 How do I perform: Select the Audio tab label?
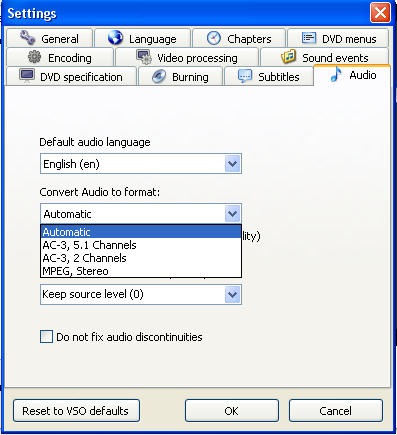363,75
